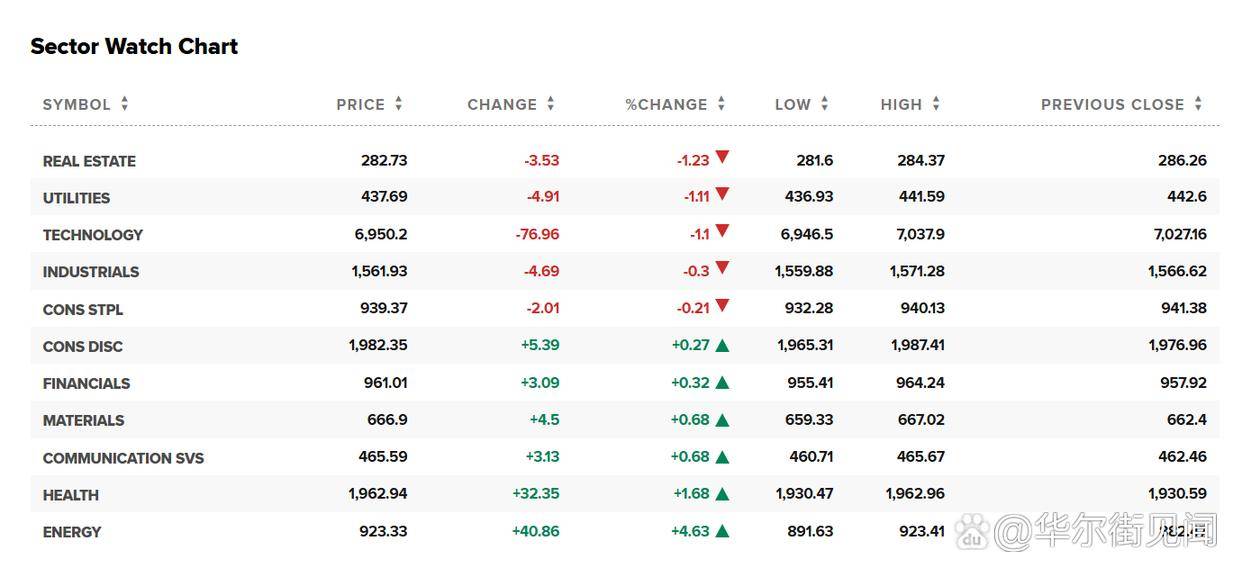Open the REAL ESTATE sector link
The image size is (1242, 577).
[x=89, y=161]
